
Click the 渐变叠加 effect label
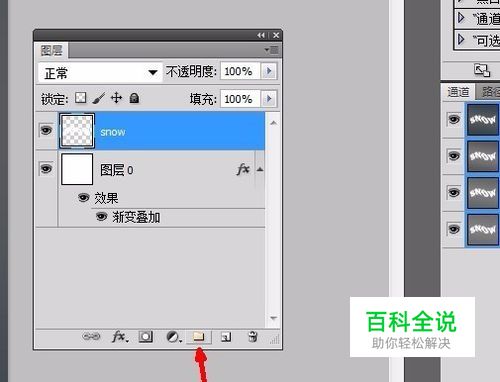pyautogui.click(x=136, y=217)
